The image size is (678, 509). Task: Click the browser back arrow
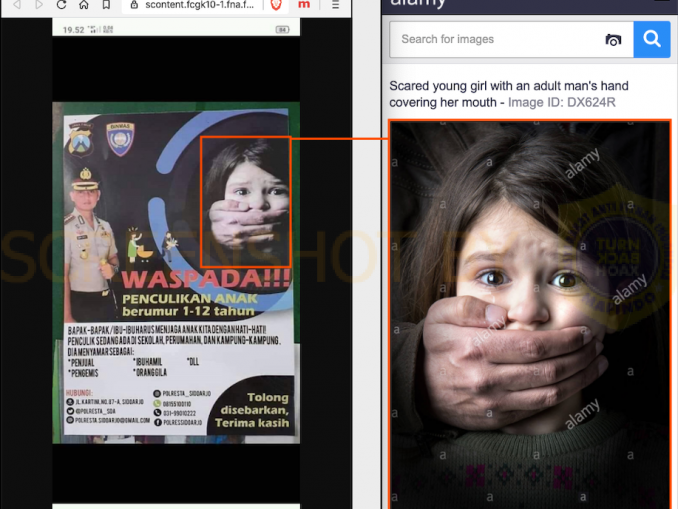(x=17, y=5)
